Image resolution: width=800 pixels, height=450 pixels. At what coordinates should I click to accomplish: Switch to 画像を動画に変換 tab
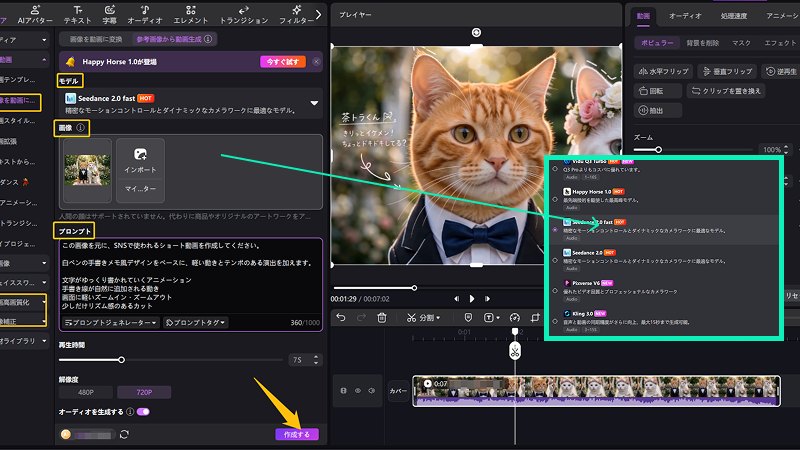pyautogui.click(x=96, y=39)
